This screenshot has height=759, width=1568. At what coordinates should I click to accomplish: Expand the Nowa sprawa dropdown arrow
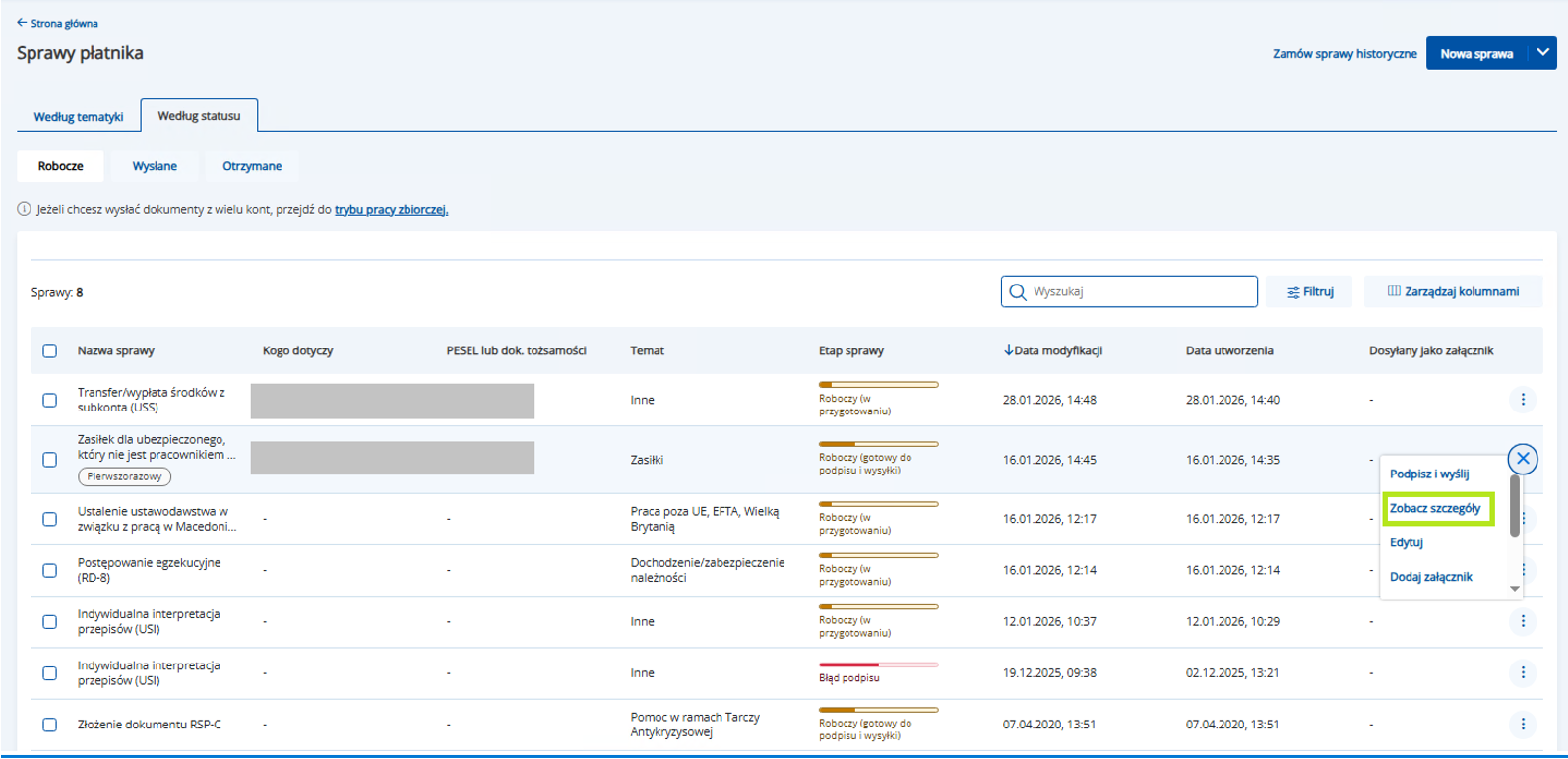(x=1542, y=53)
